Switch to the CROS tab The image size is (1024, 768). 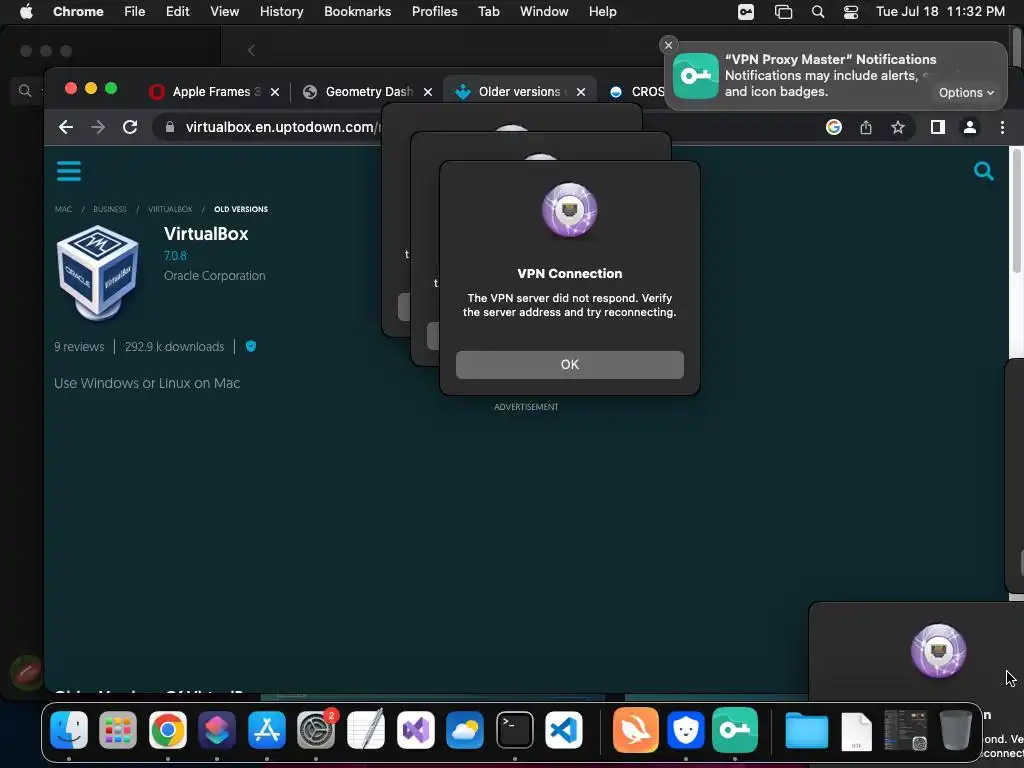click(637, 92)
